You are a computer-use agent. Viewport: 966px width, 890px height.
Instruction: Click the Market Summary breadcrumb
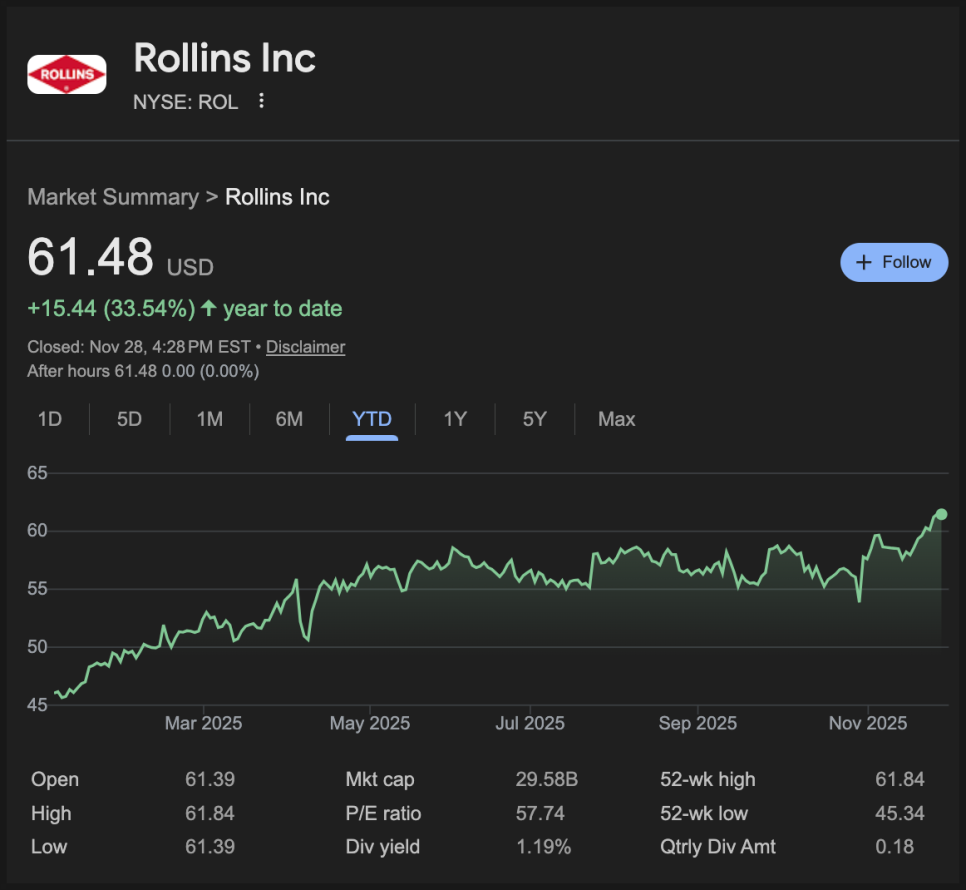[x=113, y=197]
